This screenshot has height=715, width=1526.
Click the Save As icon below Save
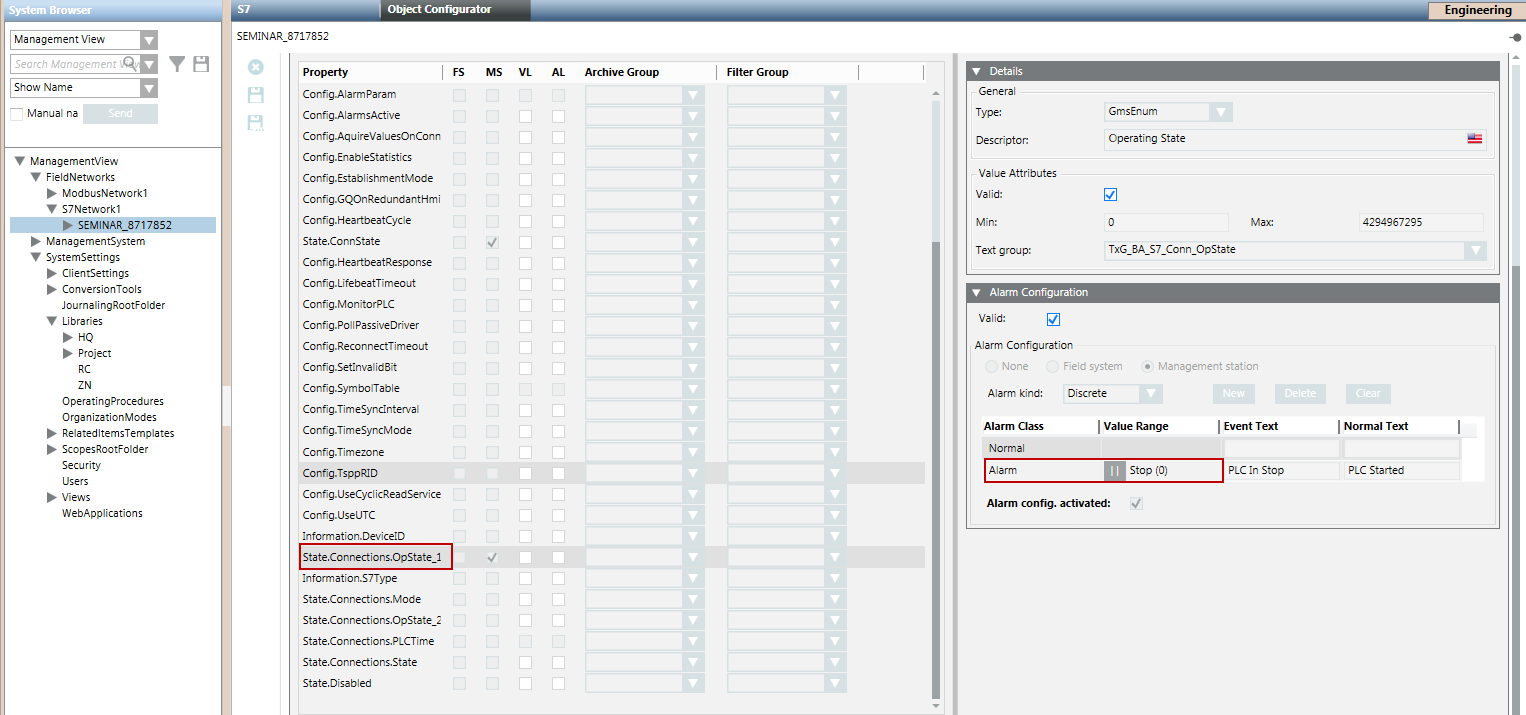click(x=256, y=123)
